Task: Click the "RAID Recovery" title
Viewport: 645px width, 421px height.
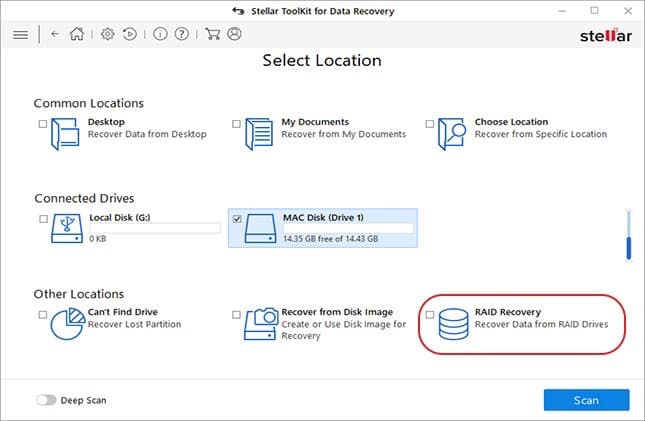Action: tap(508, 312)
